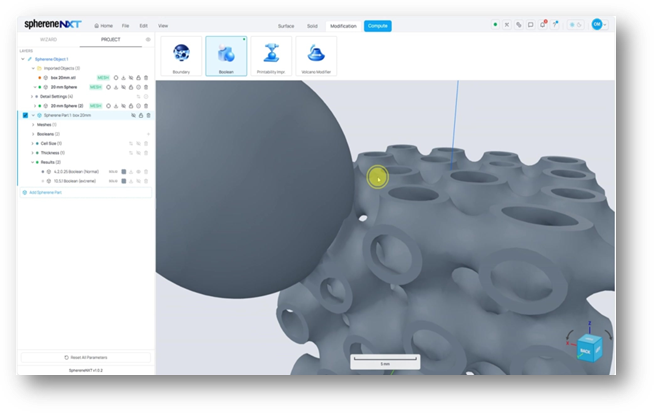Add a new Boolean with plus icon
This screenshot has height=414, width=654.
[148, 134]
